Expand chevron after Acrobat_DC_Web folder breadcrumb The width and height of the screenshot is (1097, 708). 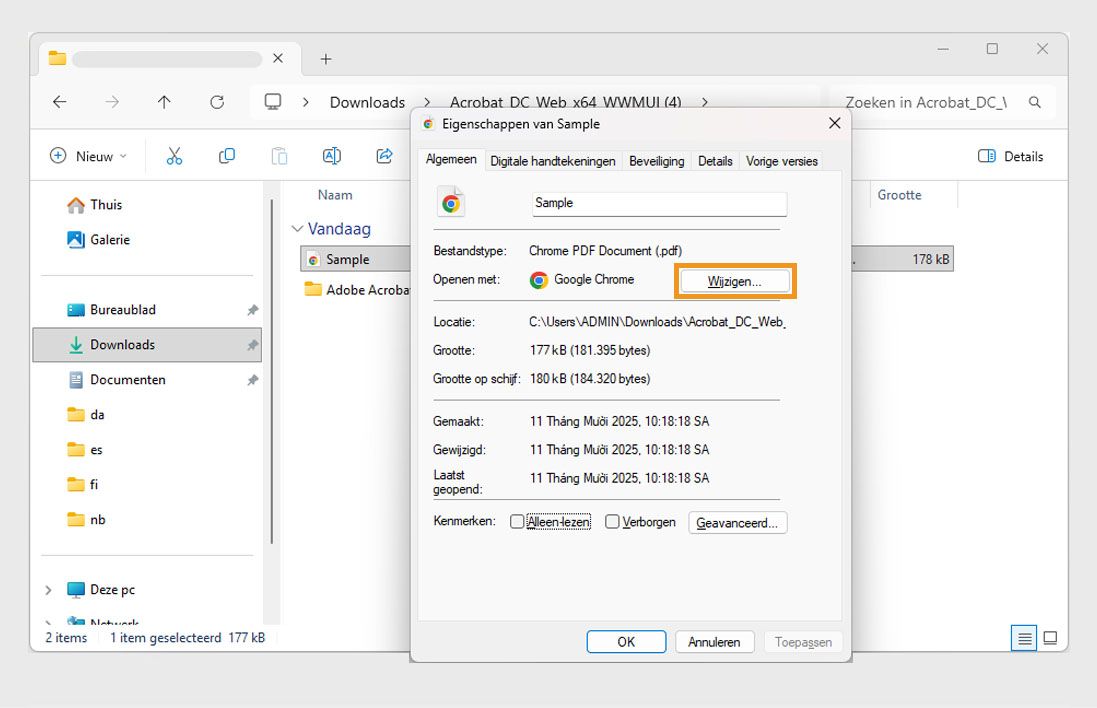point(705,102)
